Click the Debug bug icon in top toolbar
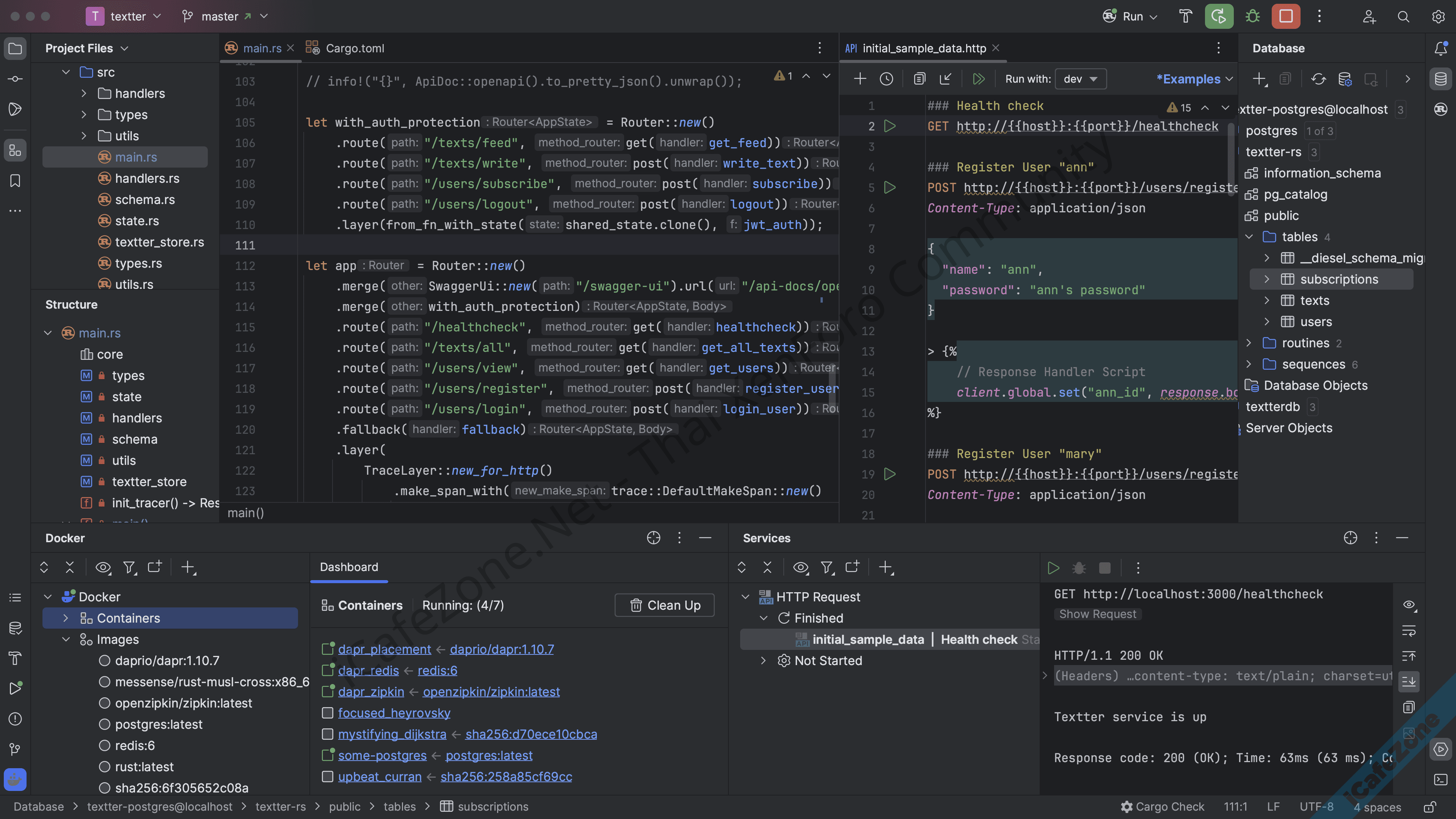The image size is (1456, 819). click(x=1252, y=16)
